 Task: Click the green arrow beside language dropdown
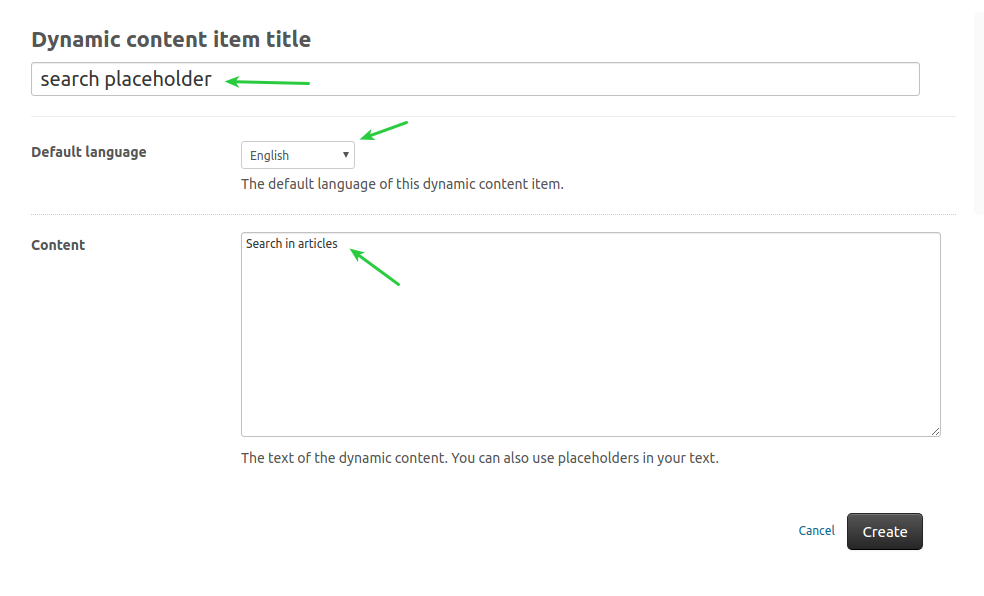[x=385, y=130]
